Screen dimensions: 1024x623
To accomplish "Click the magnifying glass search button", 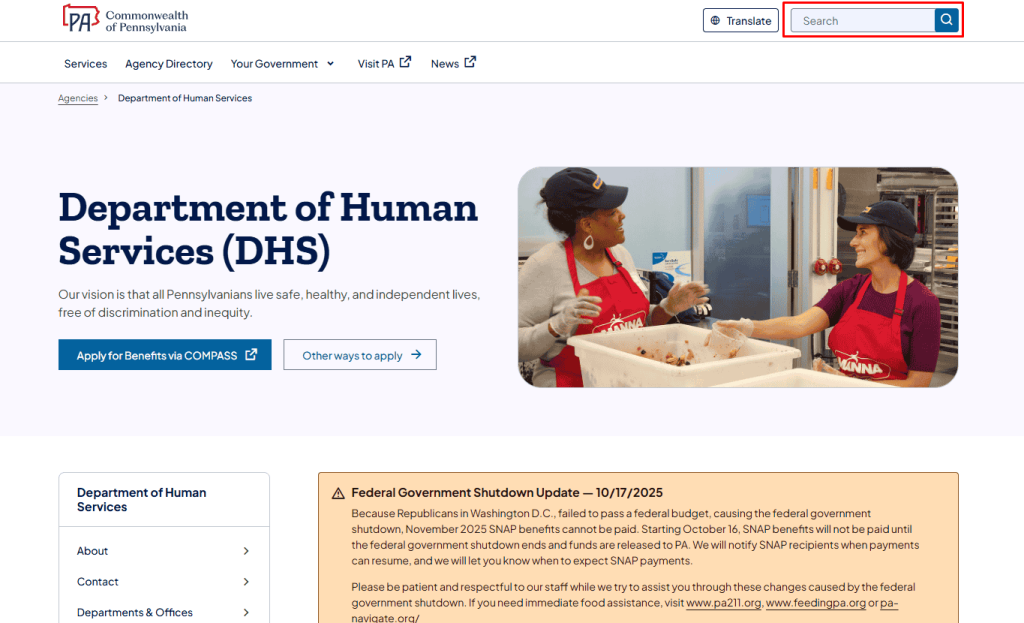I will coord(946,21).
